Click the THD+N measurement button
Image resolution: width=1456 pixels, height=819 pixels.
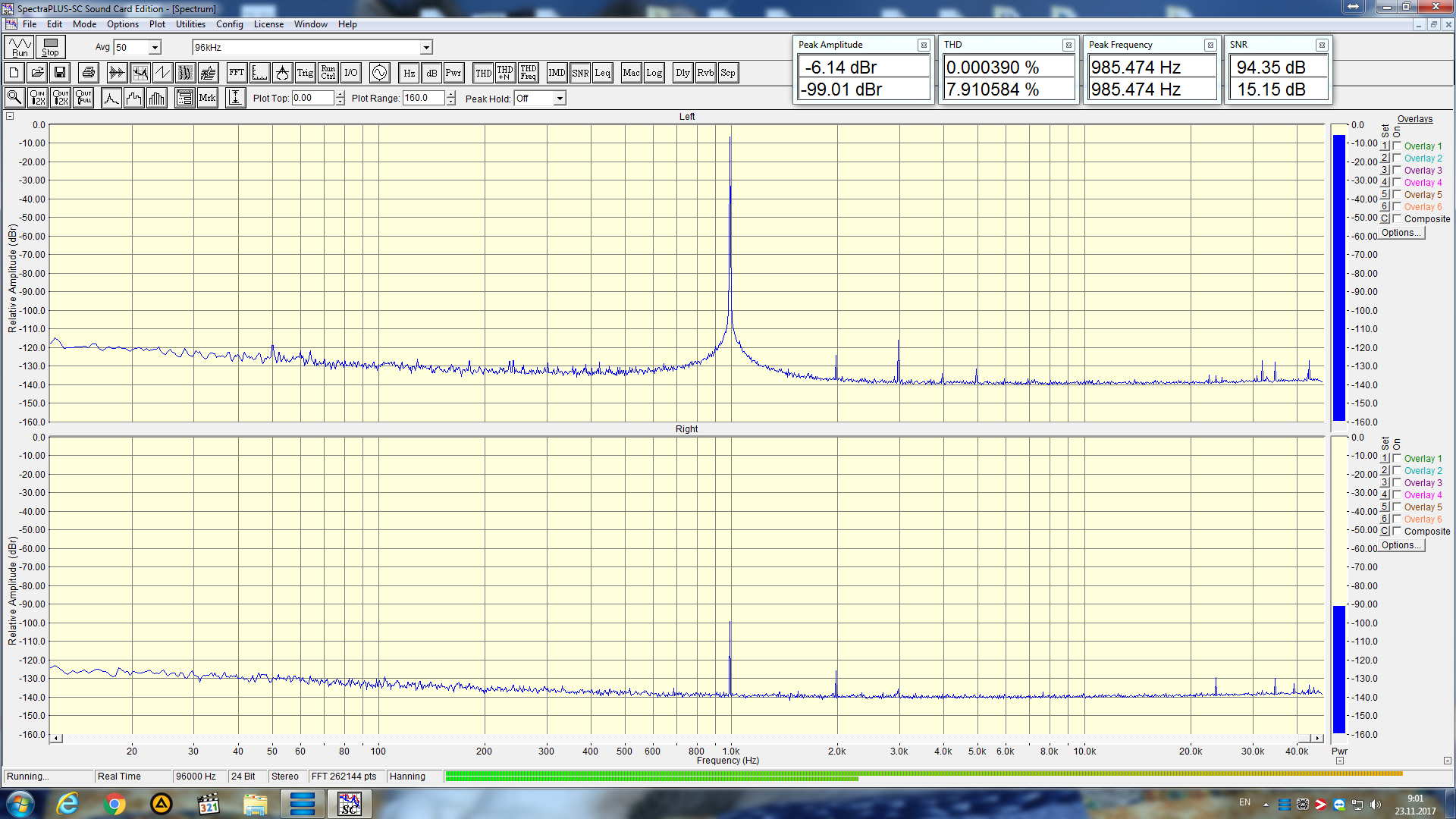(x=505, y=73)
